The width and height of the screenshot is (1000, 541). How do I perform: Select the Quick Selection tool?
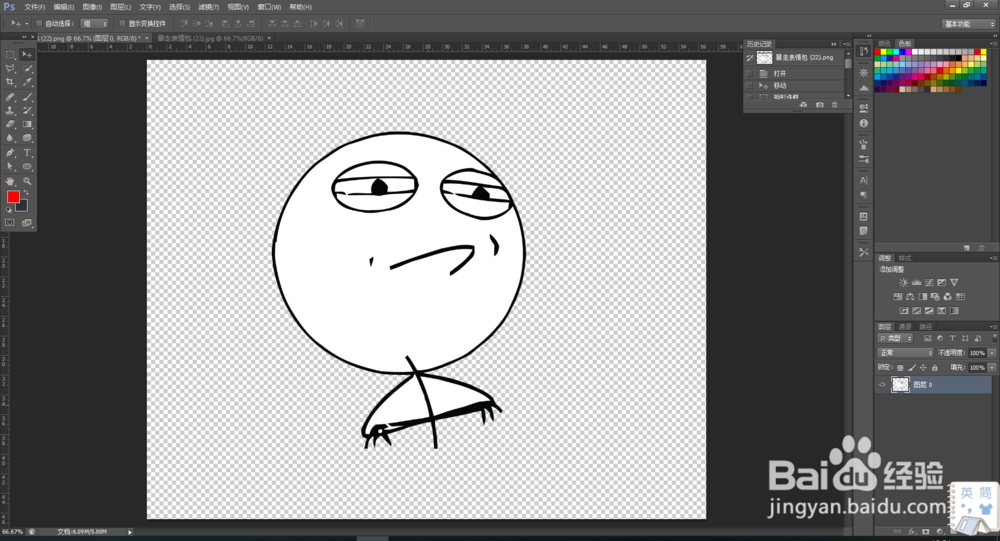[27, 69]
